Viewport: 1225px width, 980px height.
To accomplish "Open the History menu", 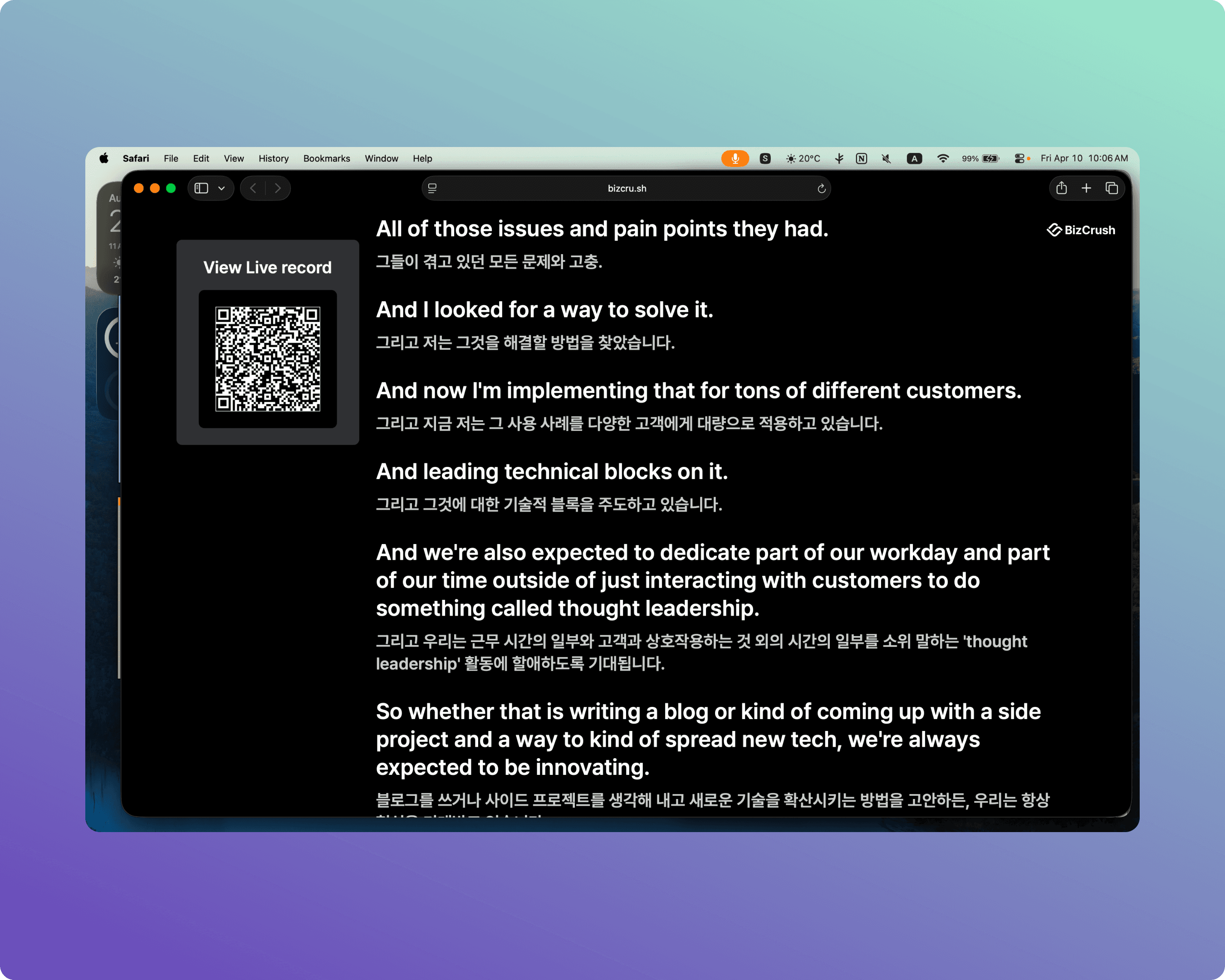I will click(x=273, y=158).
